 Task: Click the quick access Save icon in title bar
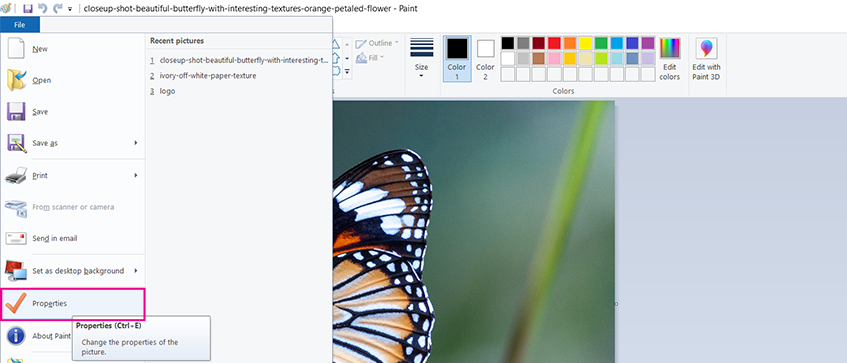point(28,9)
